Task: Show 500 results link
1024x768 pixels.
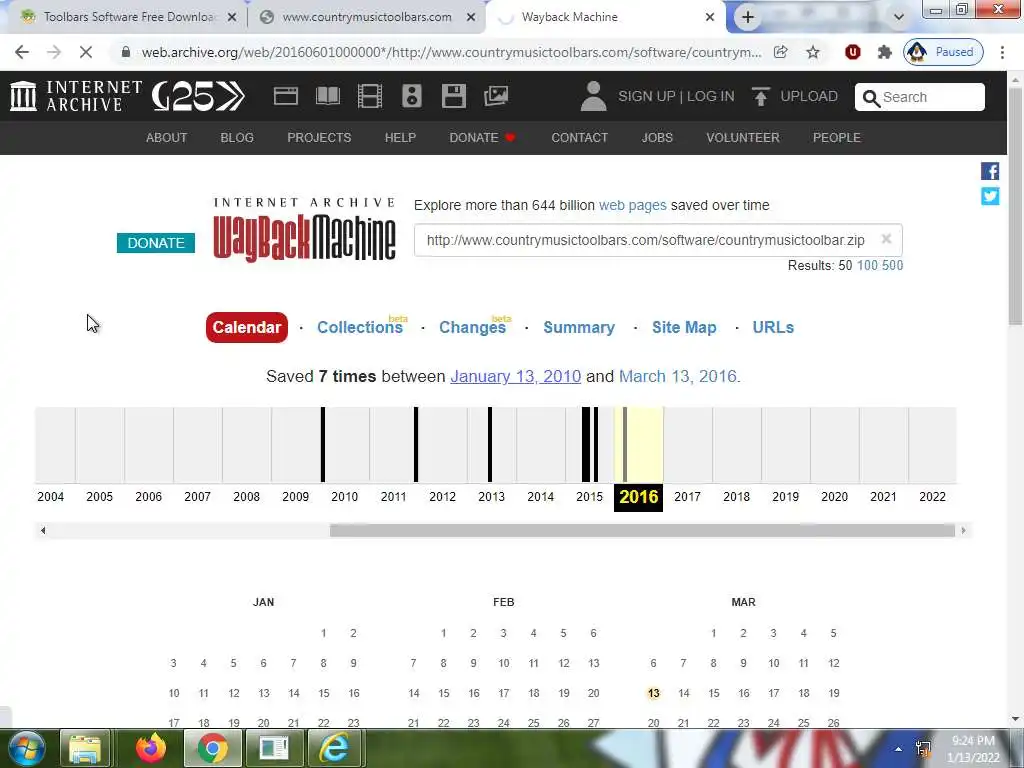Action: 892,265
